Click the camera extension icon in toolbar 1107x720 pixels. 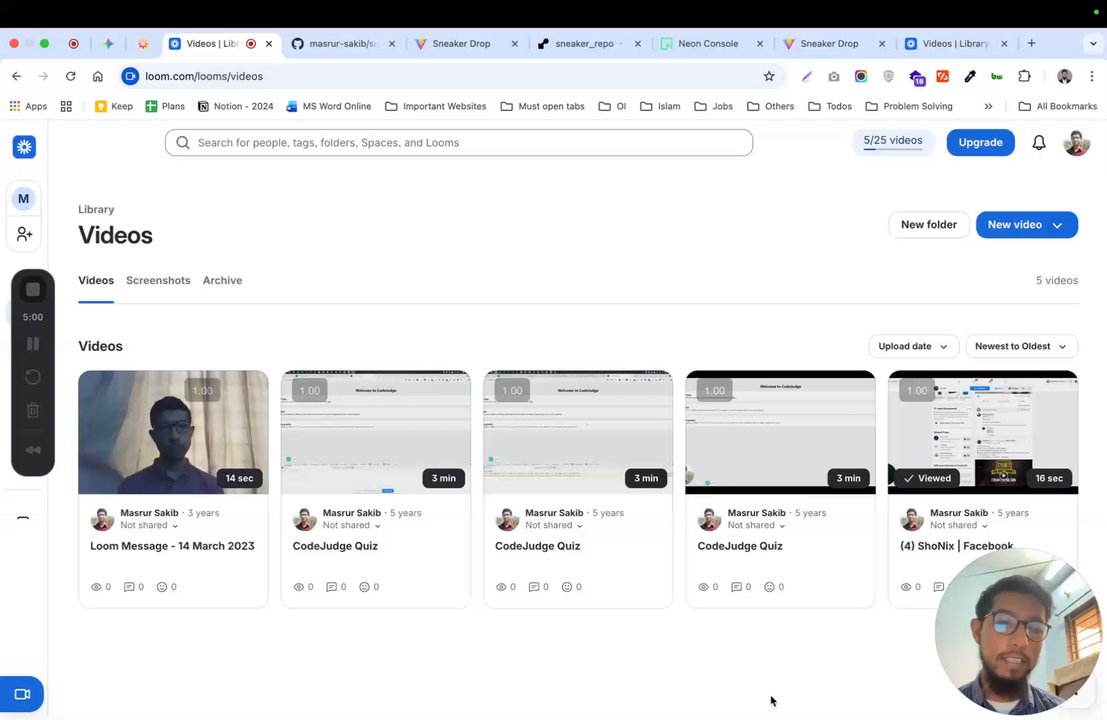pyautogui.click(x=834, y=76)
